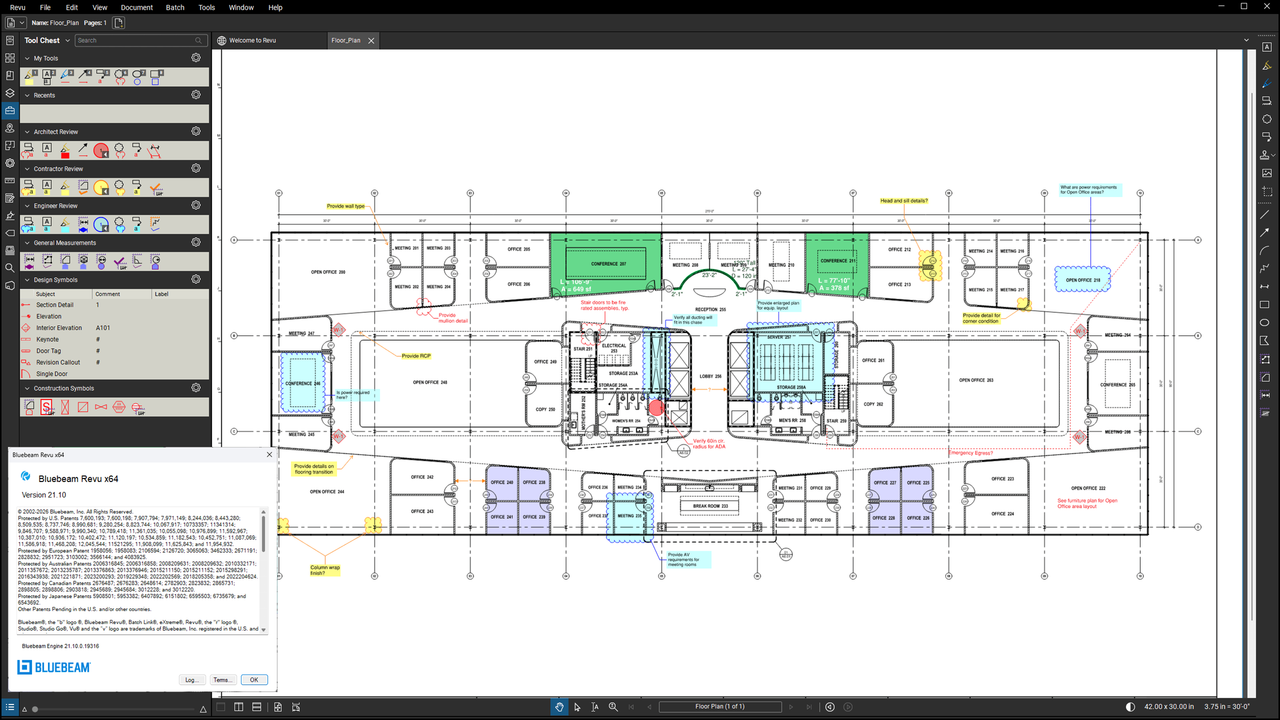
Task: Select the Arrow tool in right toolbar
Action: point(1266,232)
